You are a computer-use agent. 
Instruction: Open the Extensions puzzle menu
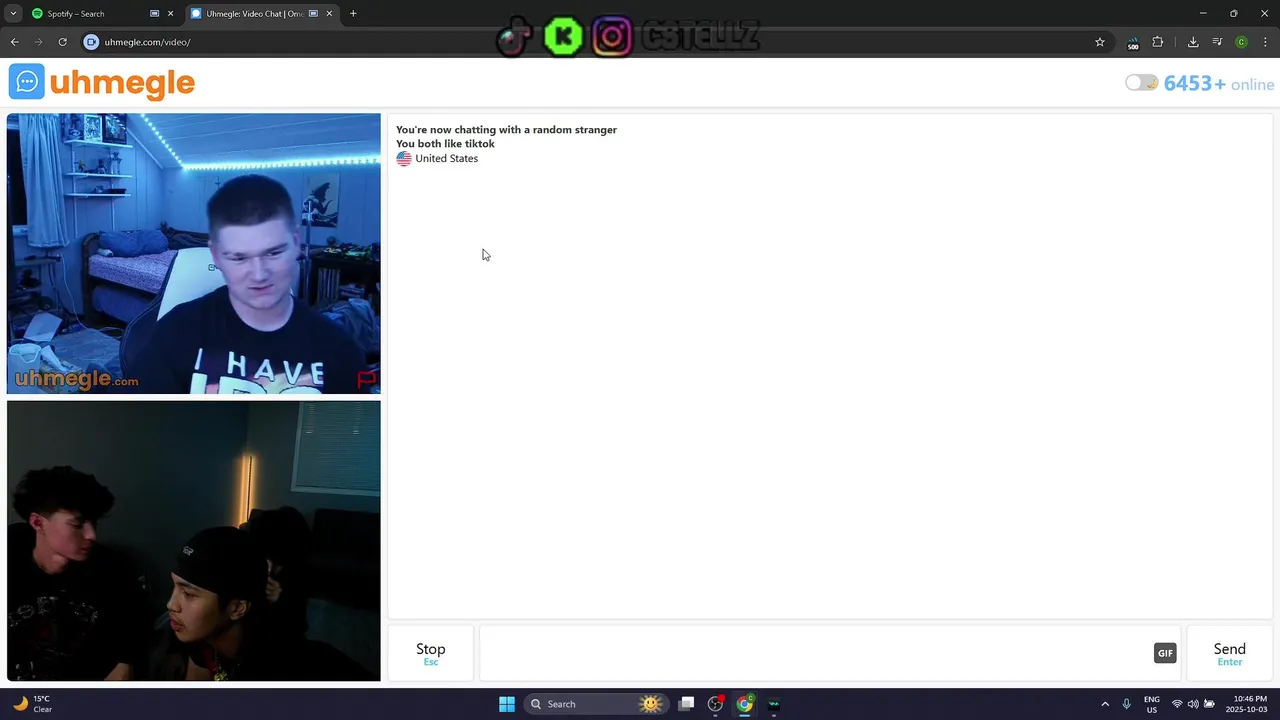tap(1158, 42)
